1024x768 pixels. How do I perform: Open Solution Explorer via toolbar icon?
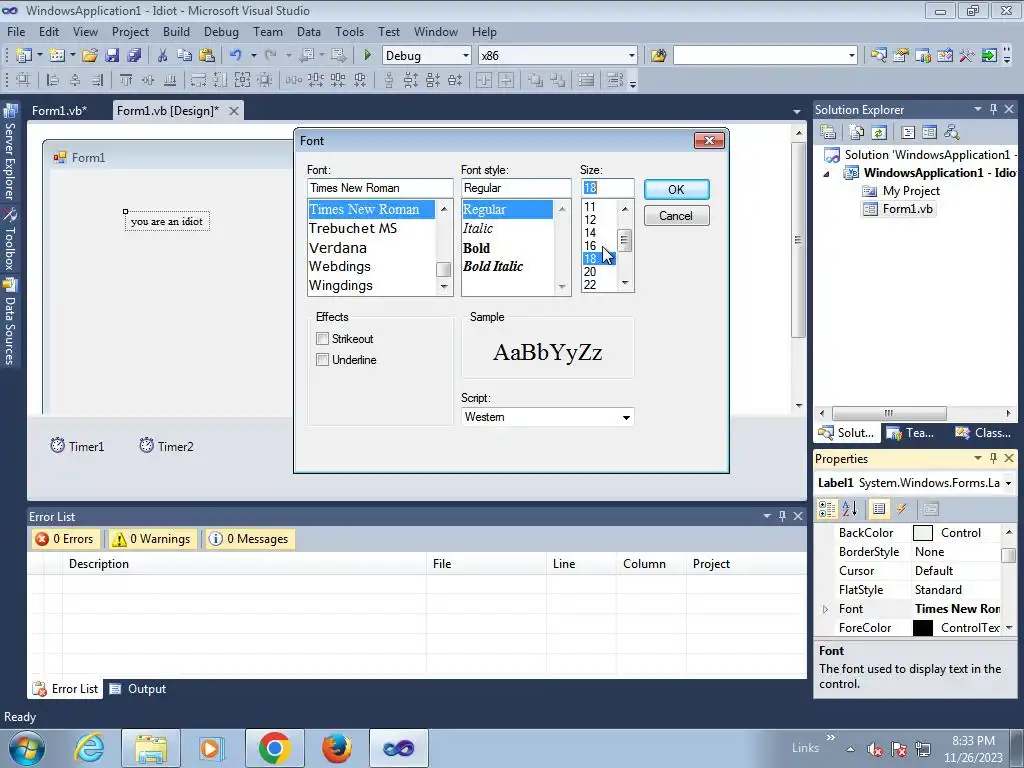pyautogui.click(x=878, y=56)
